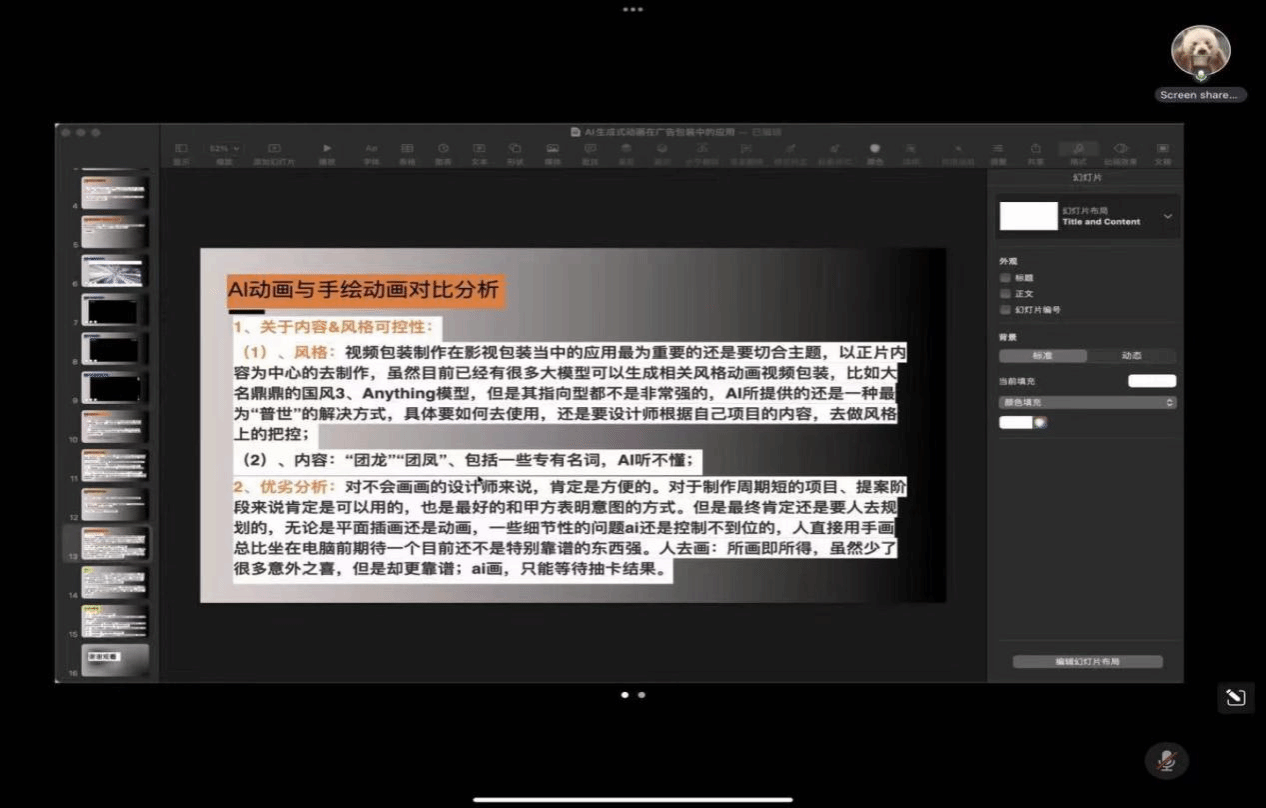
Task: Open the zoom percentage dropdown
Action: (x=224, y=148)
